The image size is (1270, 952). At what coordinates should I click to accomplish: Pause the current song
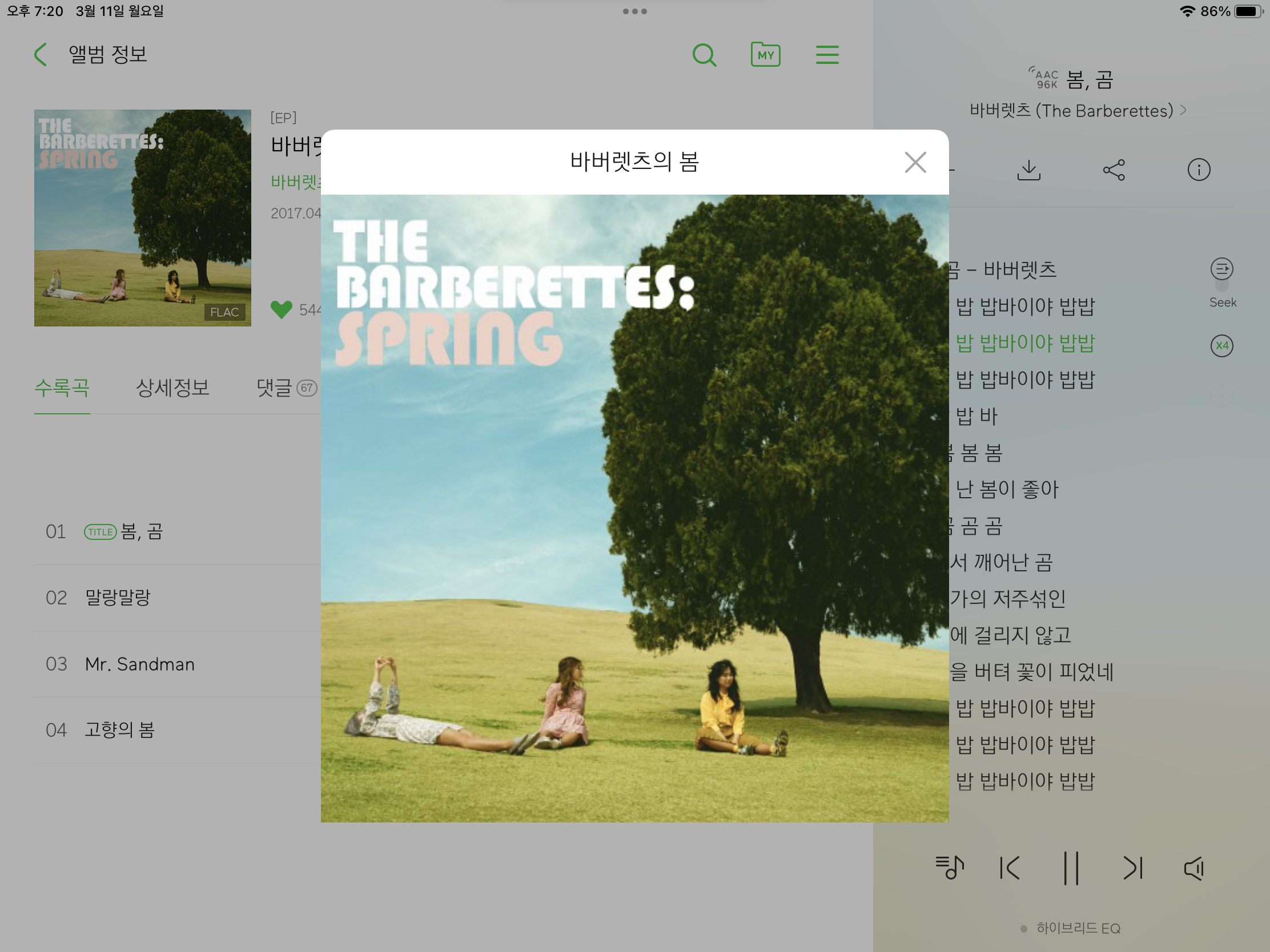pyautogui.click(x=1071, y=868)
